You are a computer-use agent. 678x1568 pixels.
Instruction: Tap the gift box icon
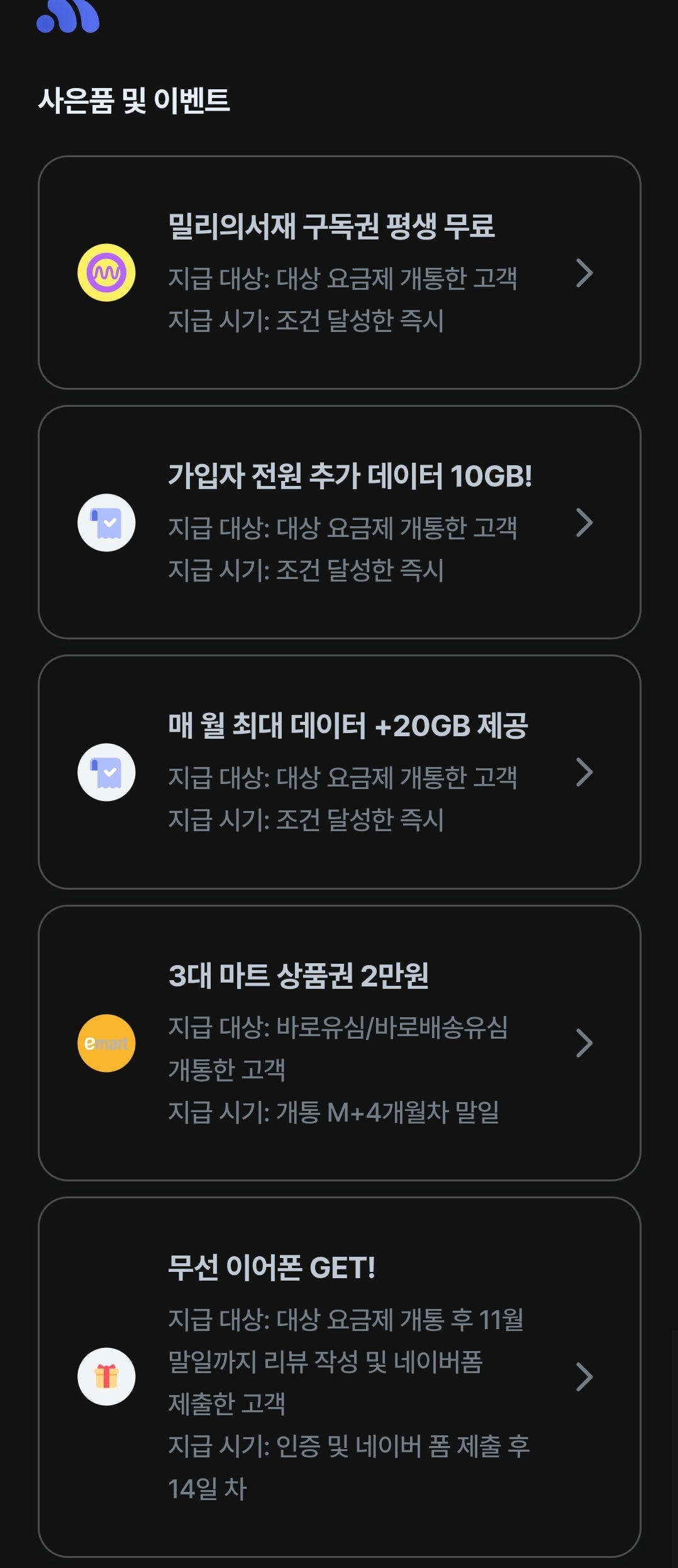(x=106, y=1376)
